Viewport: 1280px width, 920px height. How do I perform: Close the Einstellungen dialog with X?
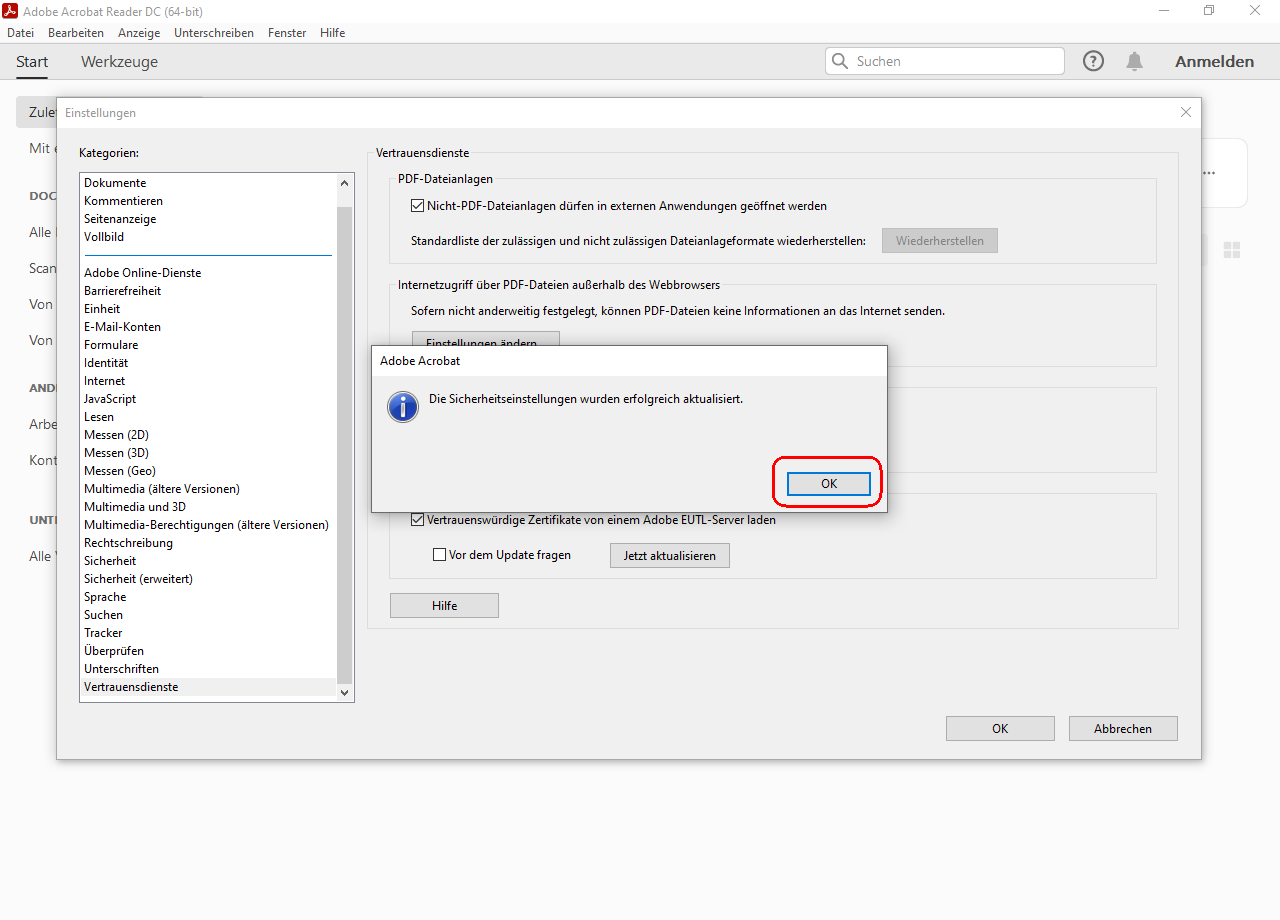tap(1186, 113)
